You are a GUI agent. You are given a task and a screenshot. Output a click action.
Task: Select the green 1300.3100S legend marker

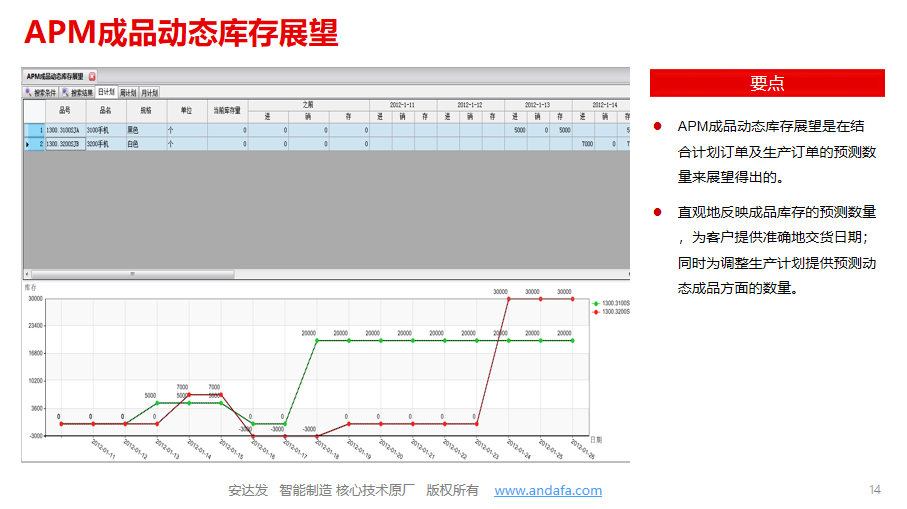coord(597,303)
